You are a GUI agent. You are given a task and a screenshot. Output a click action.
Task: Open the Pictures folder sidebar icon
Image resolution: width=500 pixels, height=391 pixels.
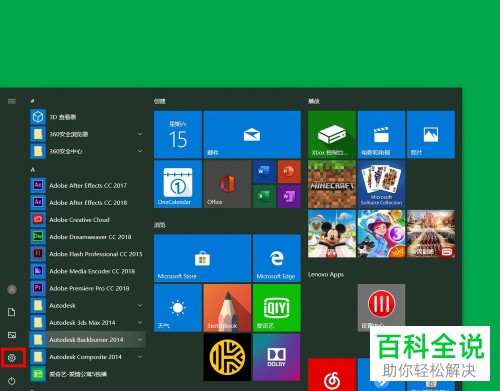(12, 335)
